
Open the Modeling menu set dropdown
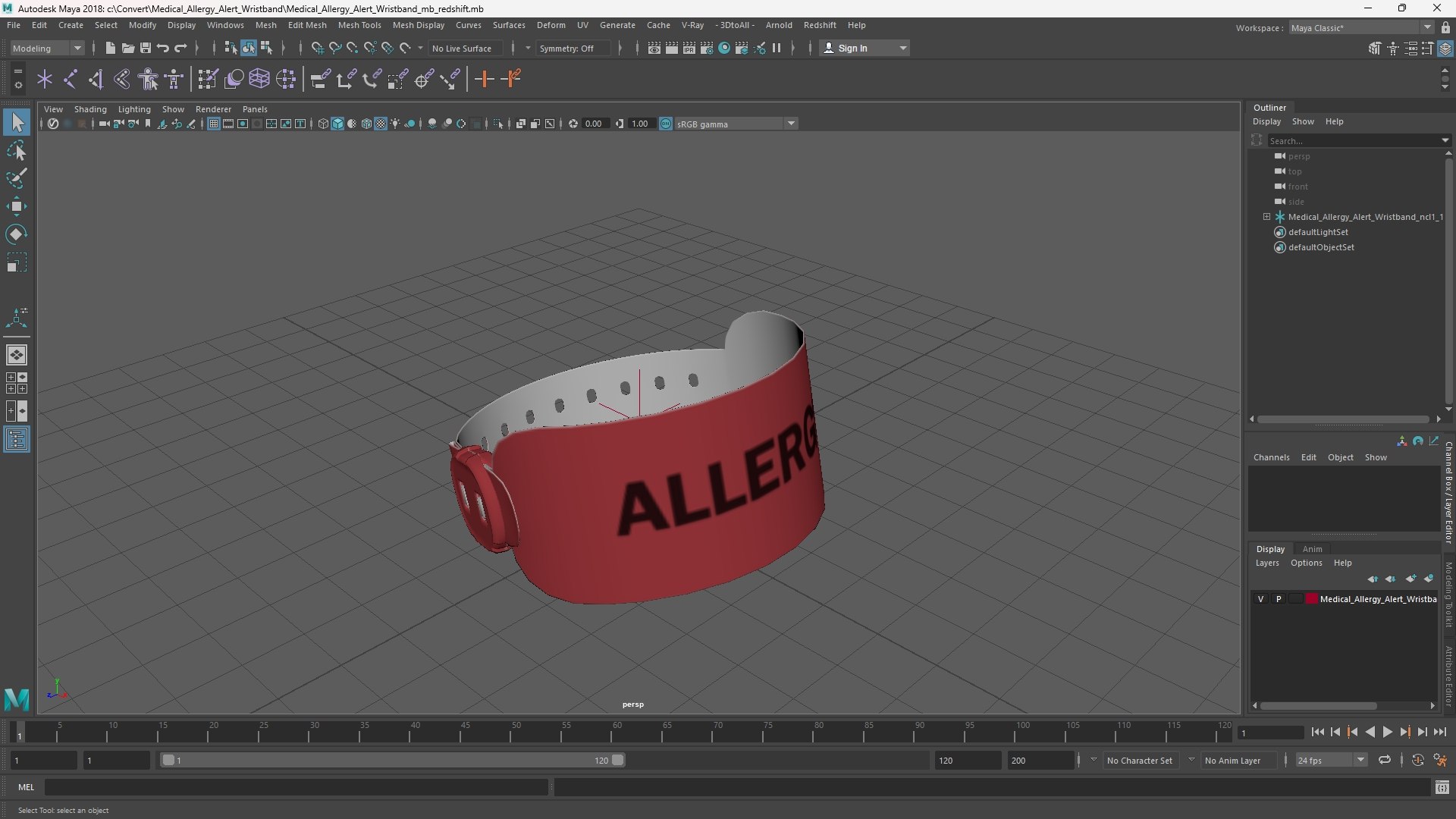47,48
